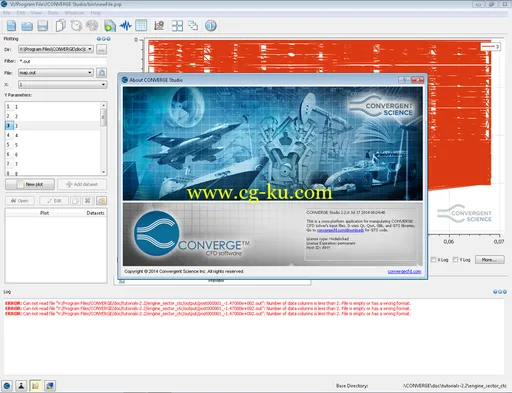Click the reload icon next to File dropdown
The width and height of the screenshot is (512, 393).
[102, 73]
